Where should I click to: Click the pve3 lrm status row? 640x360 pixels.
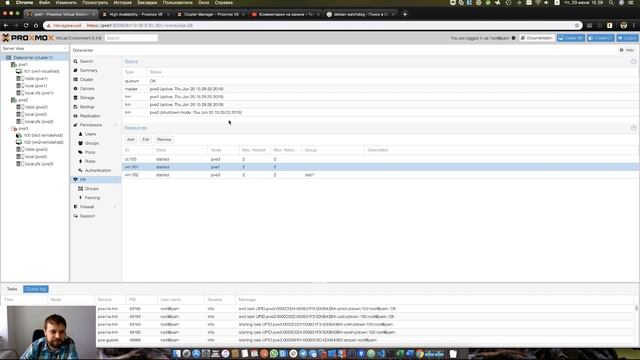(x=380, y=112)
